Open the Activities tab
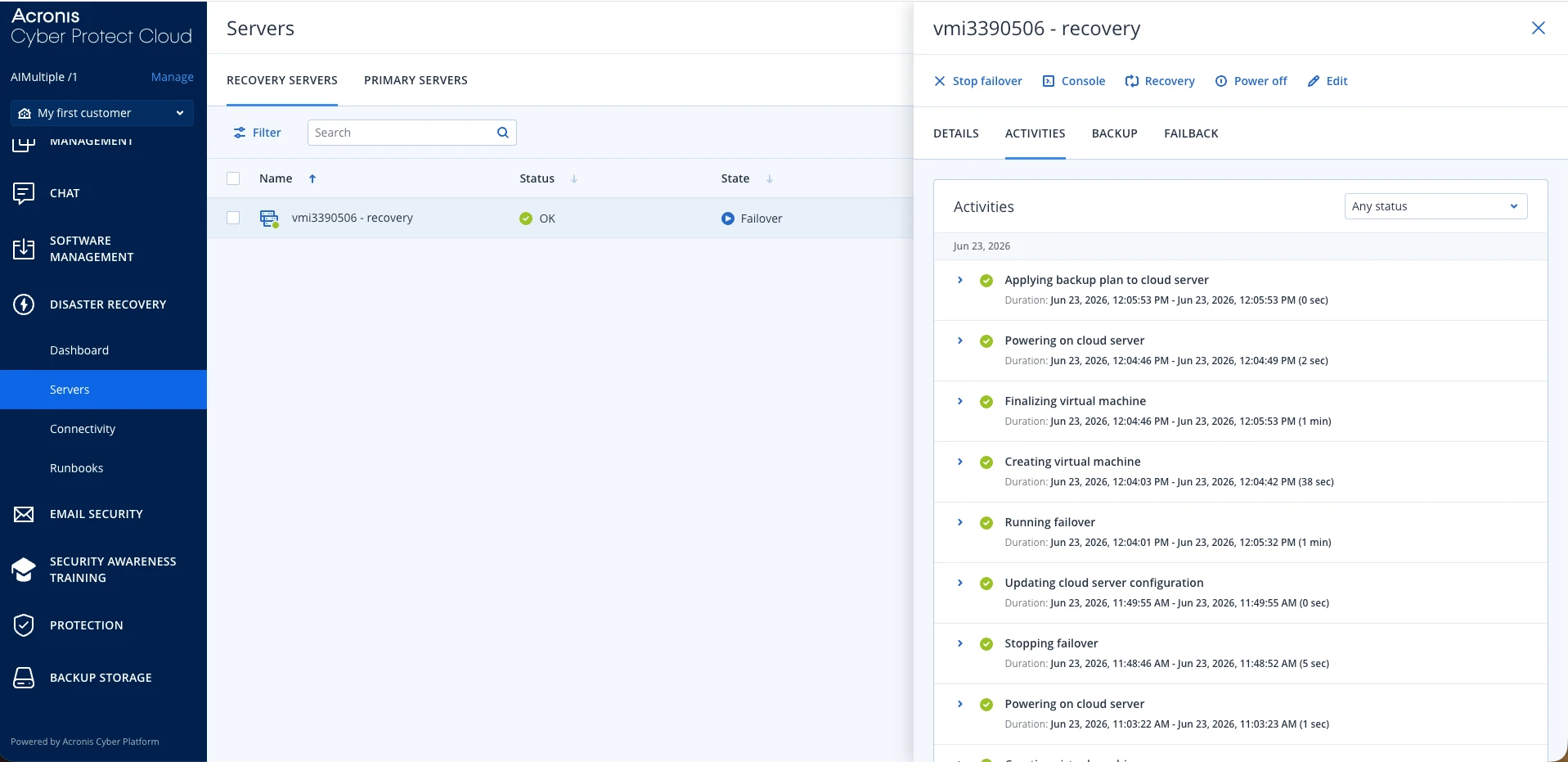Image resolution: width=1568 pixels, height=762 pixels. click(x=1035, y=133)
